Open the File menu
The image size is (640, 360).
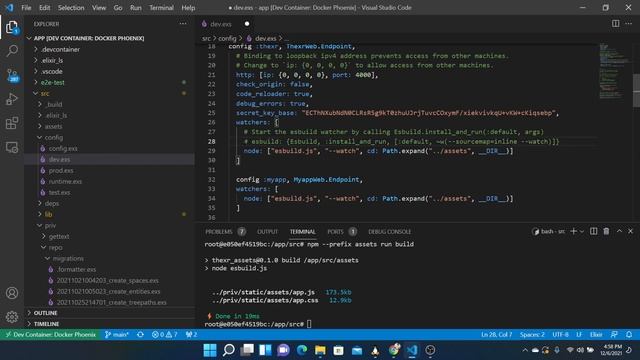[26, 8]
